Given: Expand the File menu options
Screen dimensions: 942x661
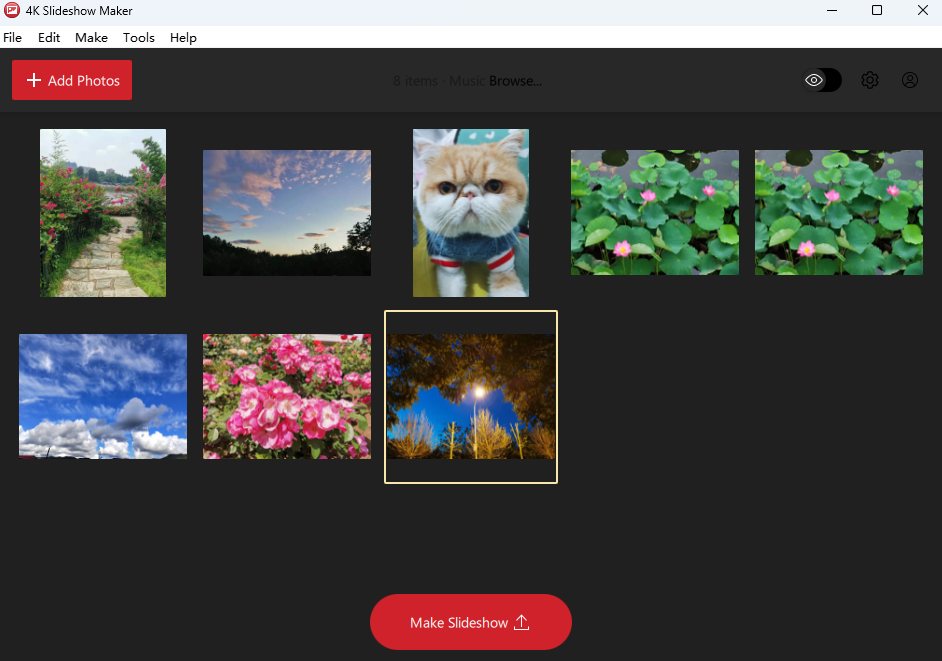Looking at the screenshot, I should point(12,37).
